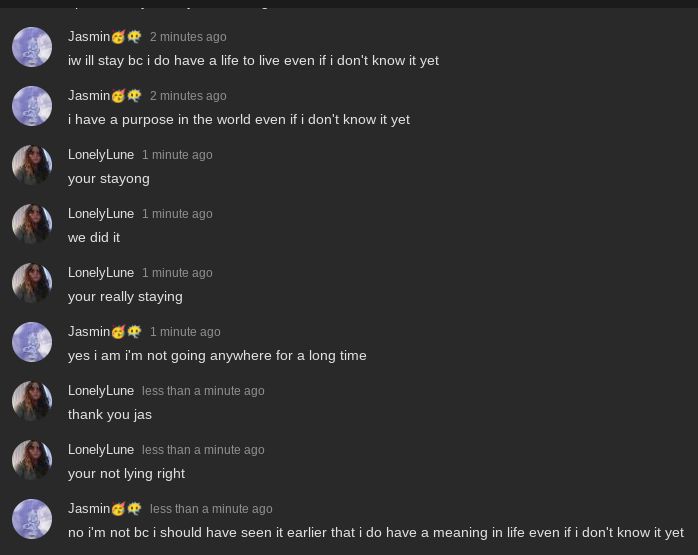Click LonelyLune username above "we did it"
The width and height of the screenshot is (698, 555).
point(101,214)
